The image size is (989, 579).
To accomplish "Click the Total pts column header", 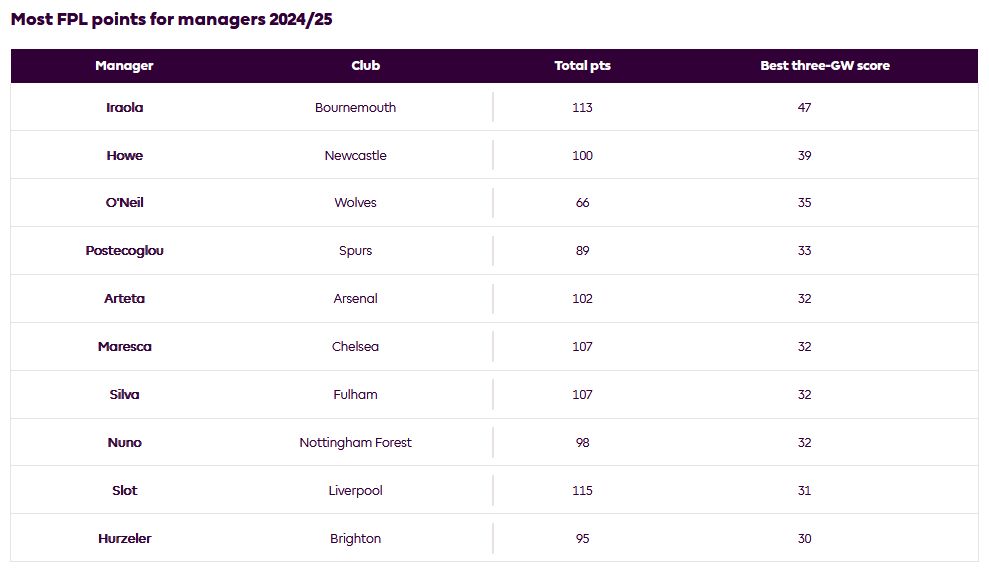I will tap(582, 66).
